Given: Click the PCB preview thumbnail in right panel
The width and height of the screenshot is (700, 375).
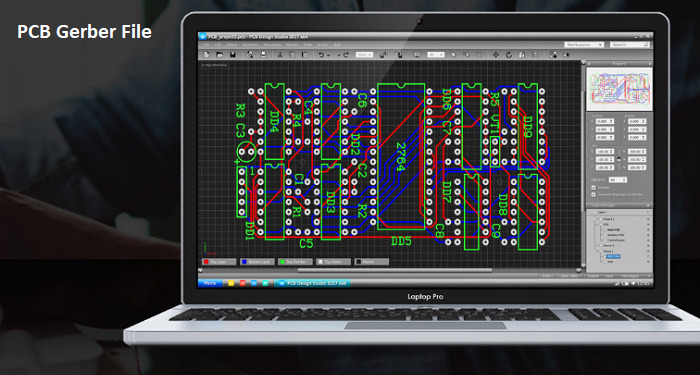Looking at the screenshot, I should [620, 89].
